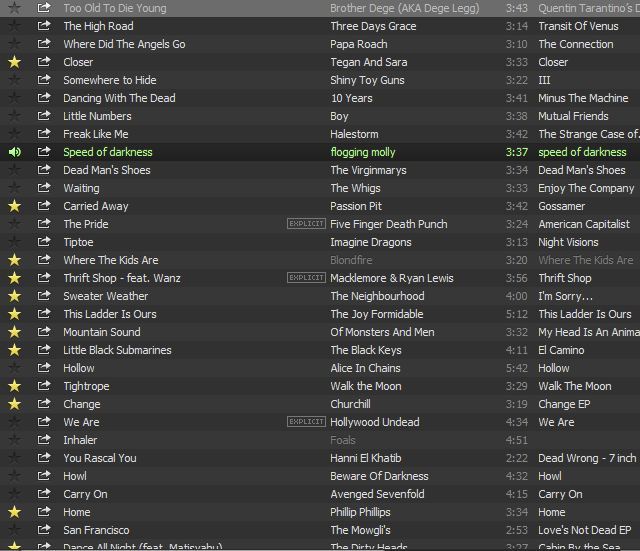Star the song Tiptoe
640x551 pixels.
(x=14, y=242)
